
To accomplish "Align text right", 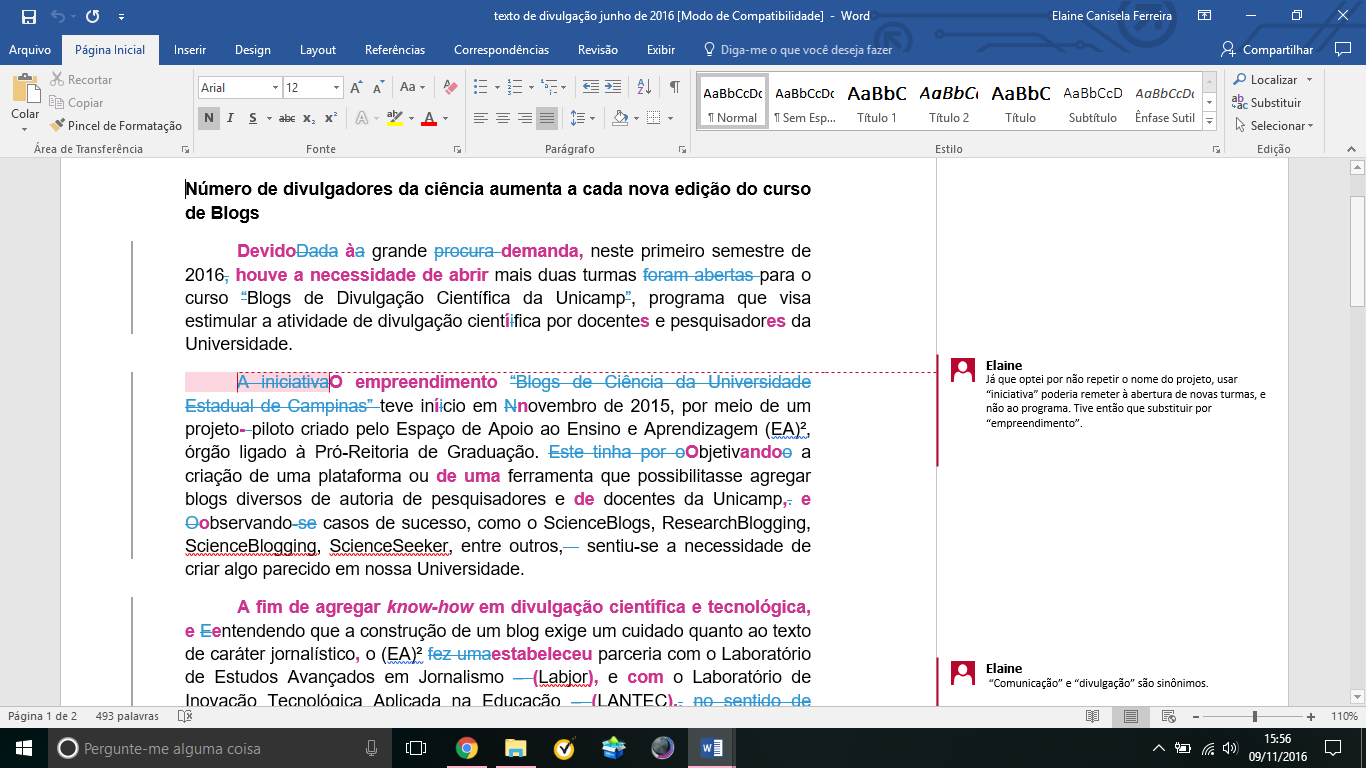I will pyautogui.click(x=525, y=118).
